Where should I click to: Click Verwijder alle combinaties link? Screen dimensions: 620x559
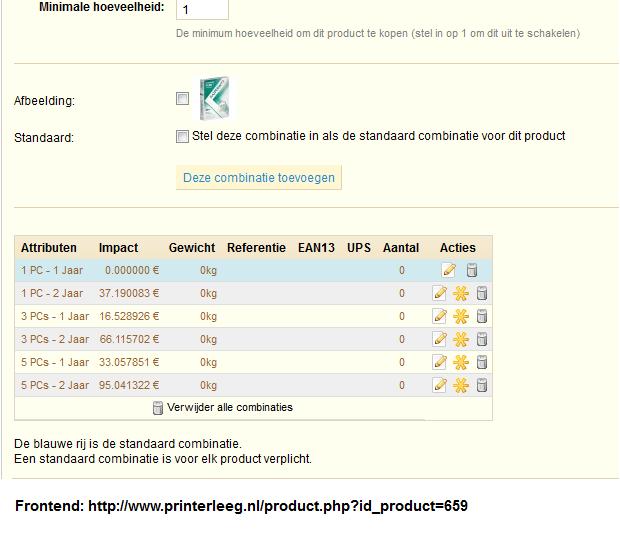[230, 407]
